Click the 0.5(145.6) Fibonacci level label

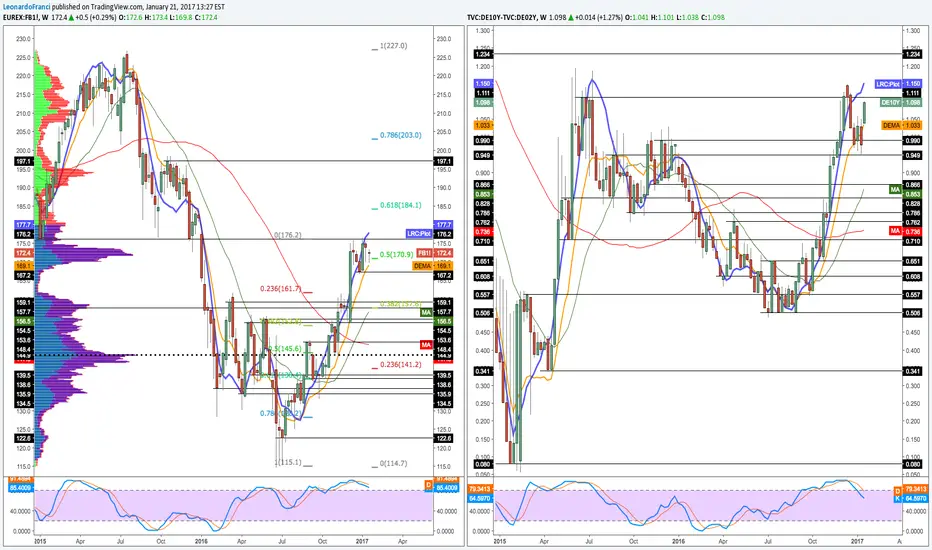click(285, 348)
